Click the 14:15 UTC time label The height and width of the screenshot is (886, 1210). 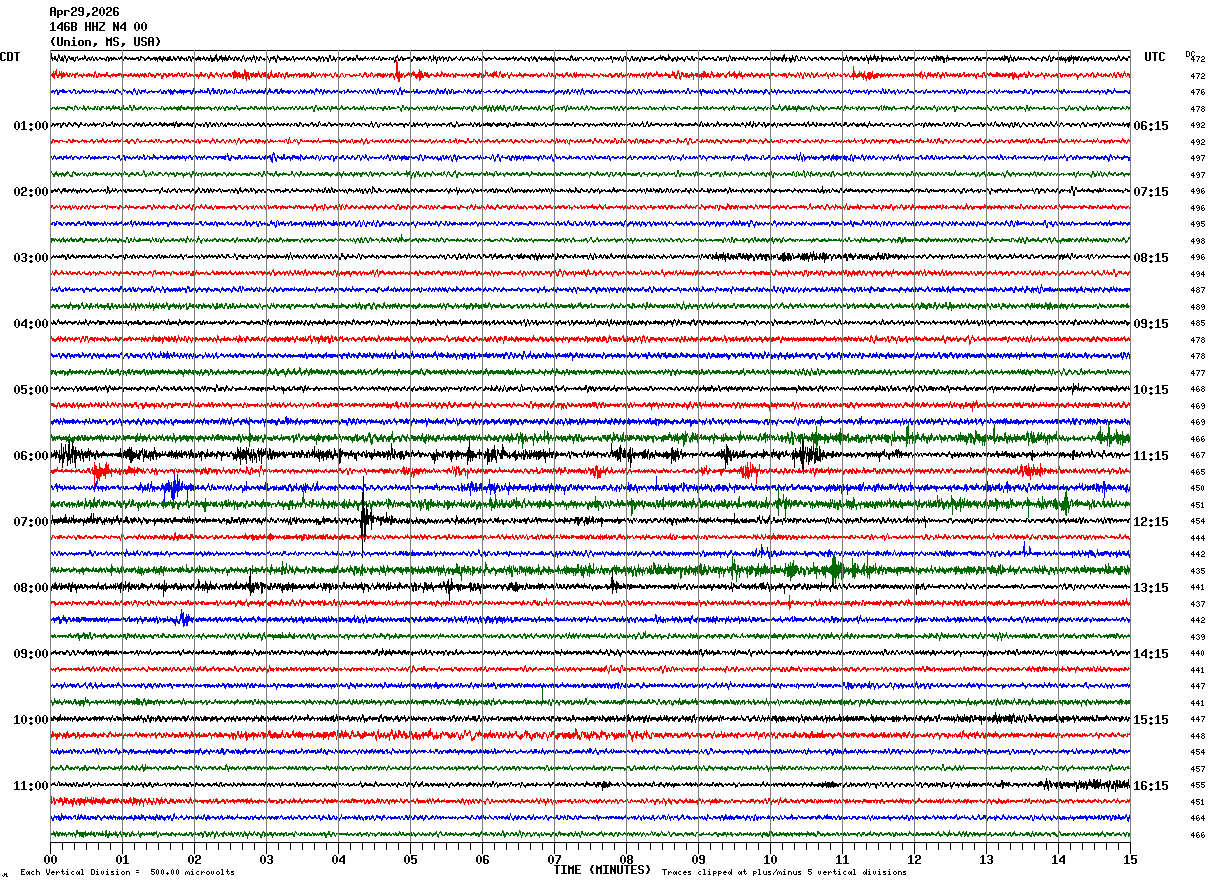[x=1151, y=654]
